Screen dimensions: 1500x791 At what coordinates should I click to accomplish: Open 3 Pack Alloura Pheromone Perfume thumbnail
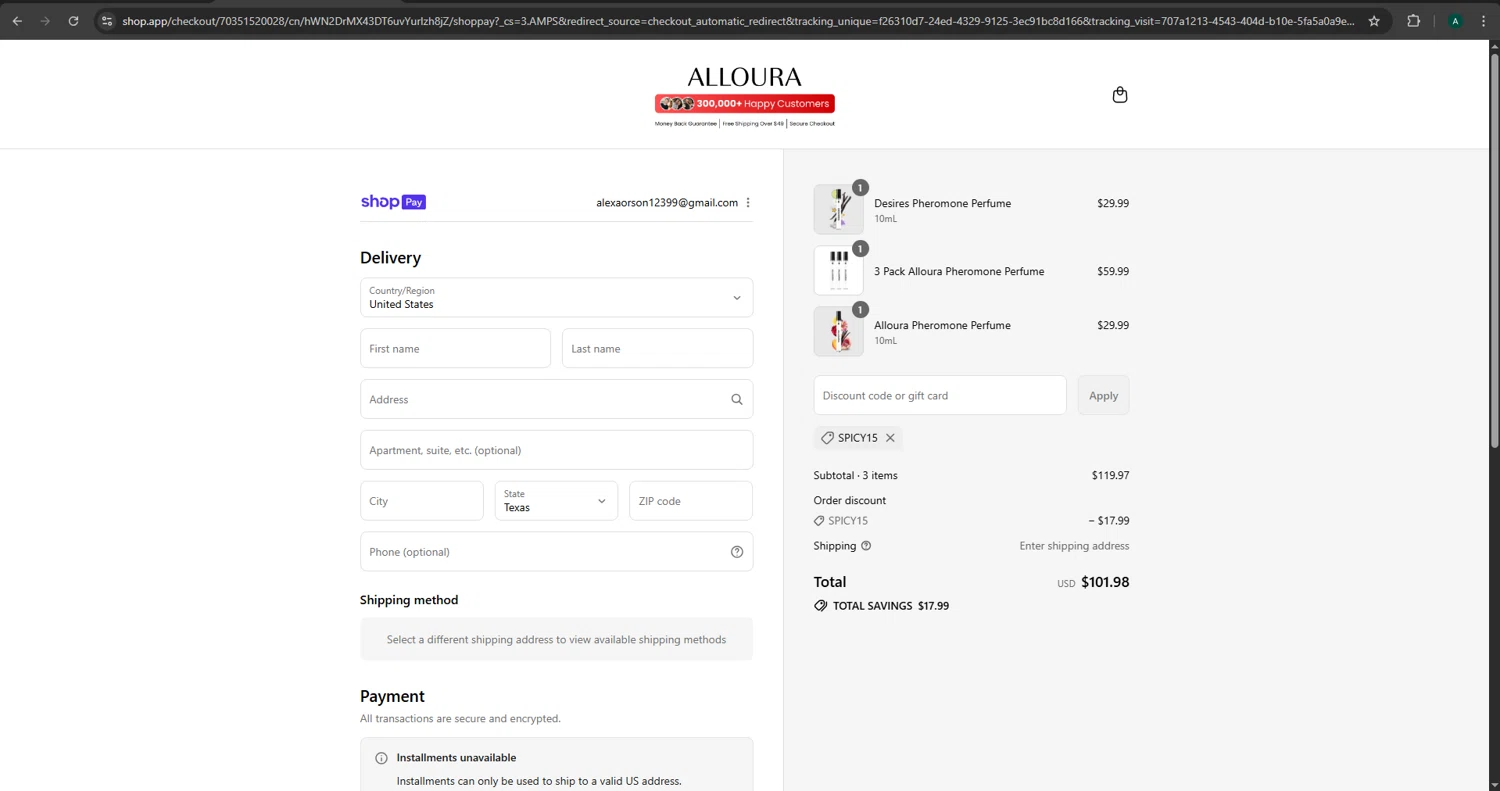pos(839,271)
